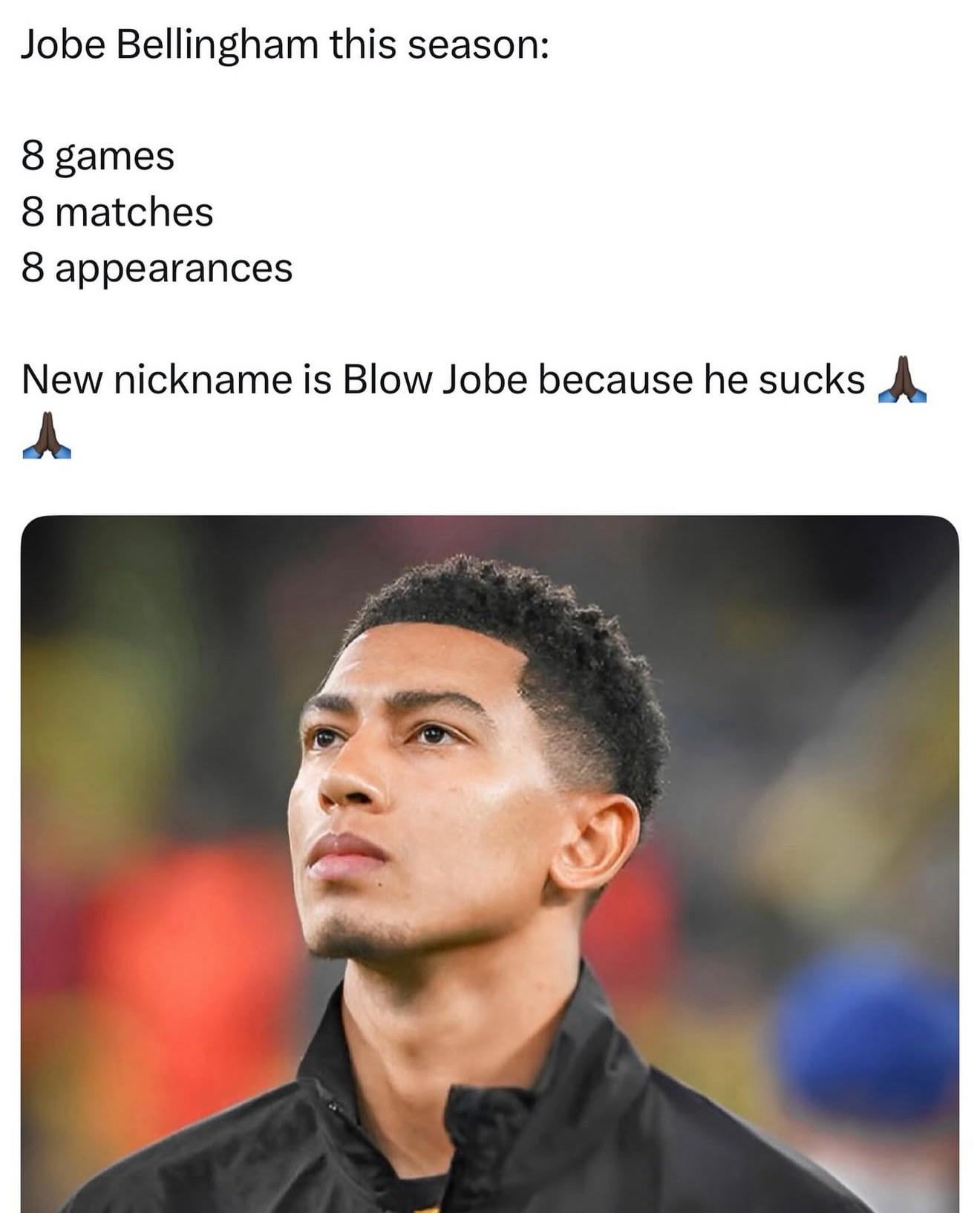Select the "8 appearances" text line
The width and height of the screenshot is (980, 1213).
[157, 269]
